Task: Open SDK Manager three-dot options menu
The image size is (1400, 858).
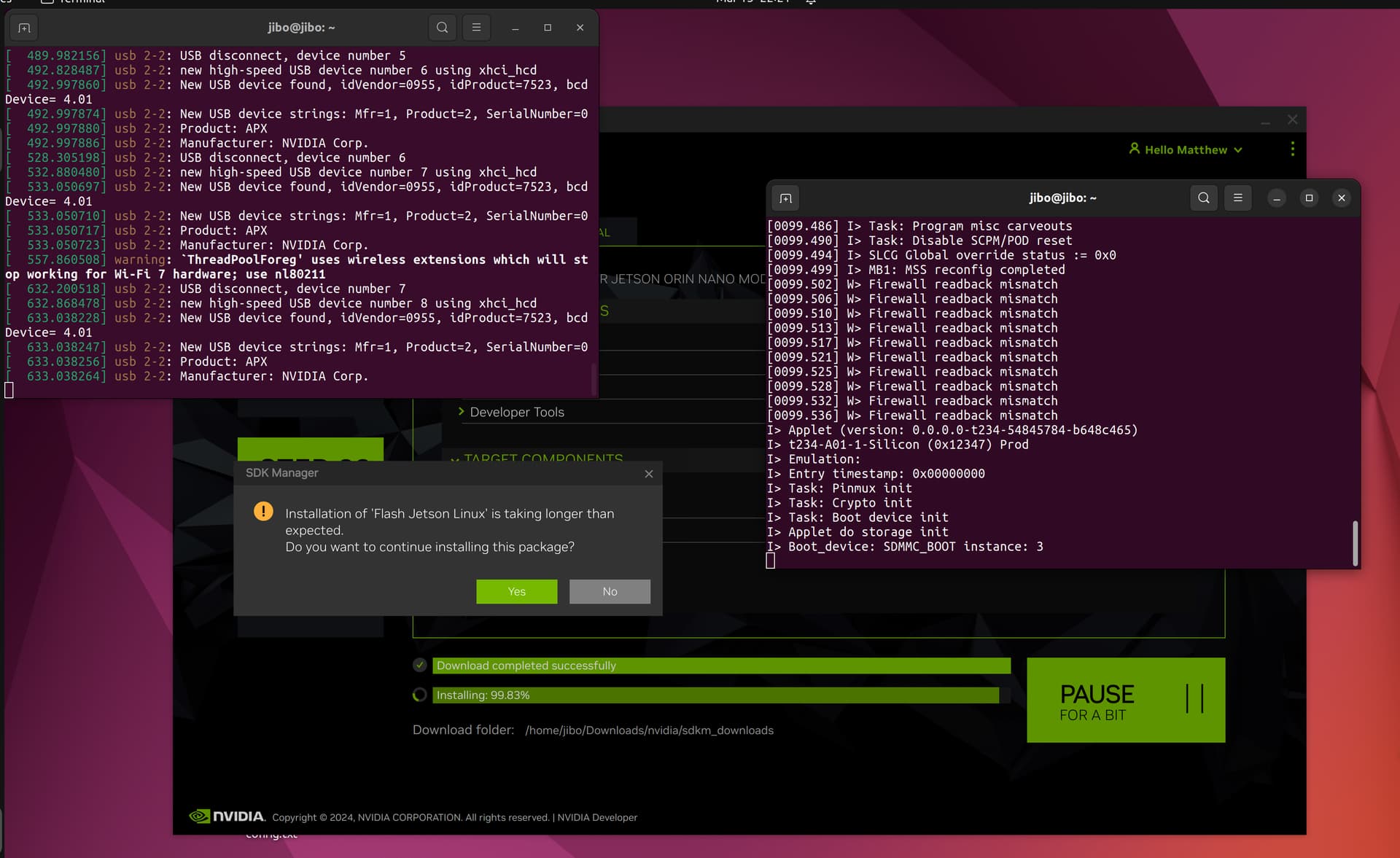Action: point(1293,149)
